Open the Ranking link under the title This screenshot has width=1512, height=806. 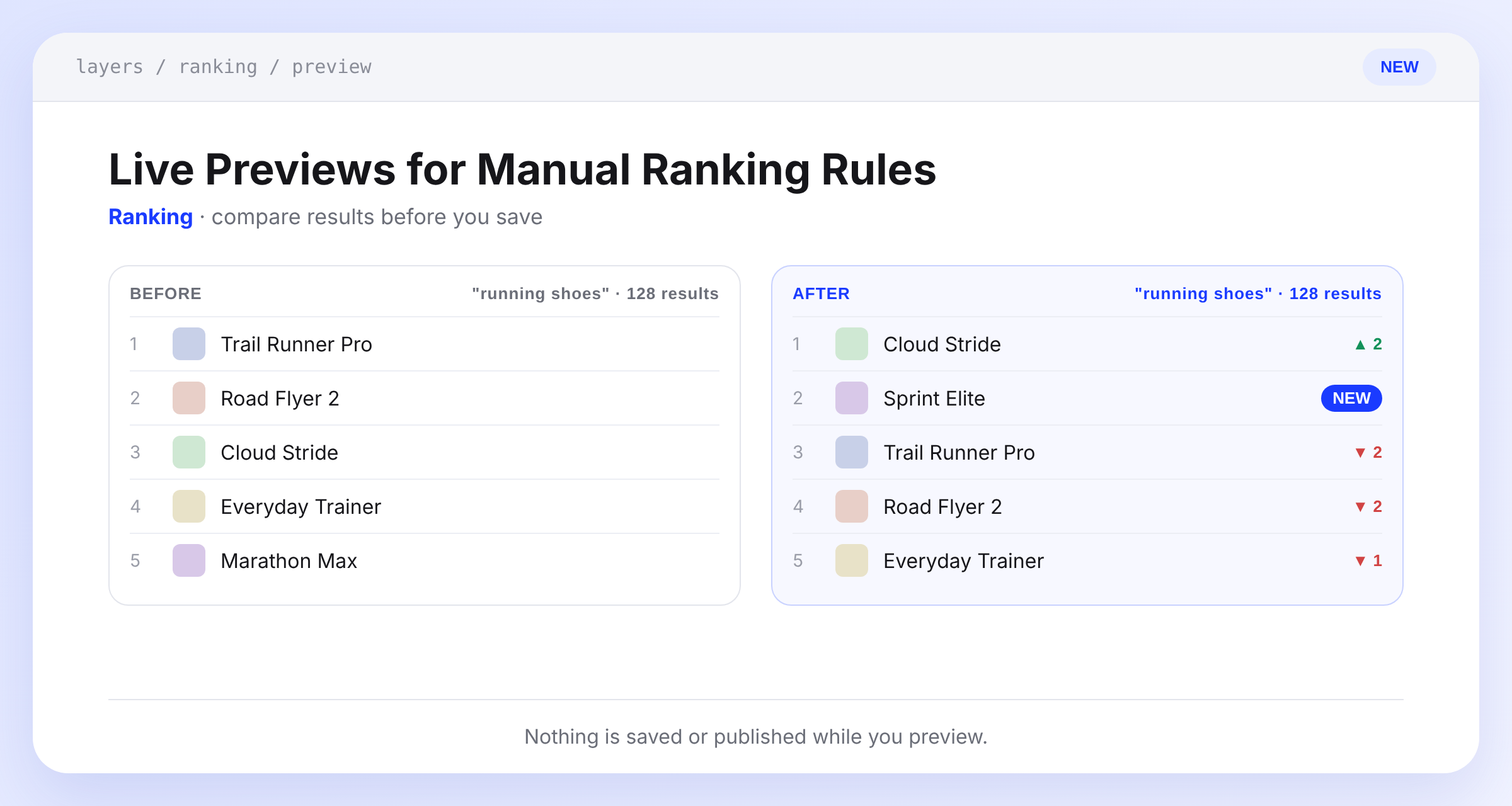(151, 217)
